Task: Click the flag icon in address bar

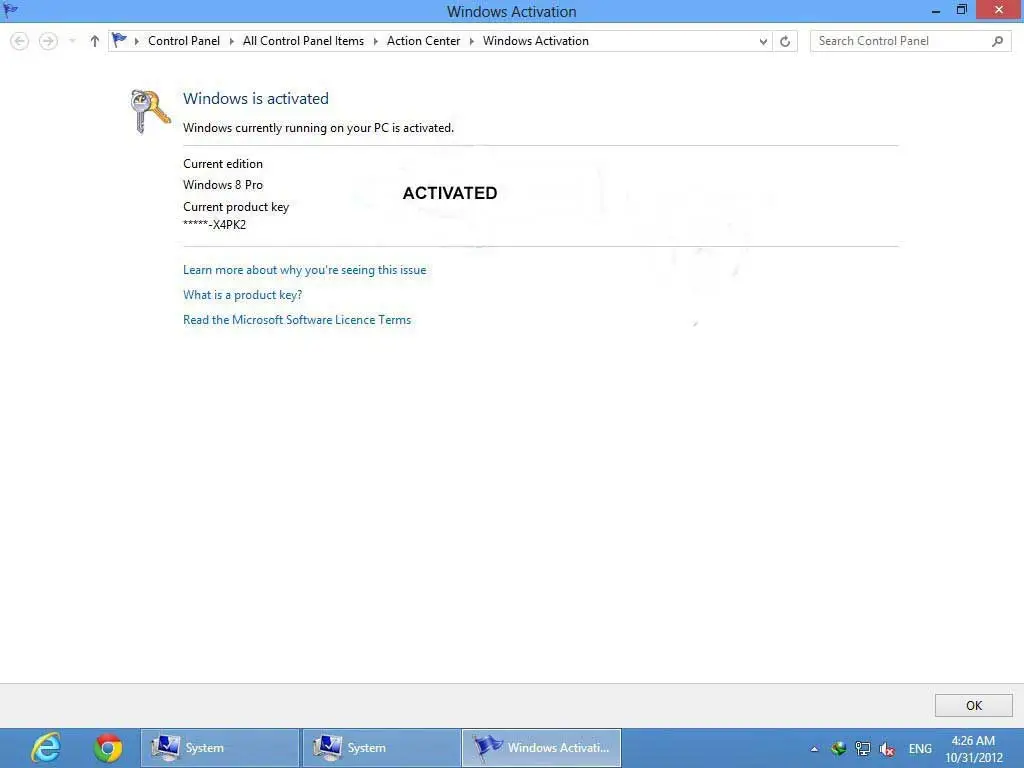Action: tap(120, 40)
